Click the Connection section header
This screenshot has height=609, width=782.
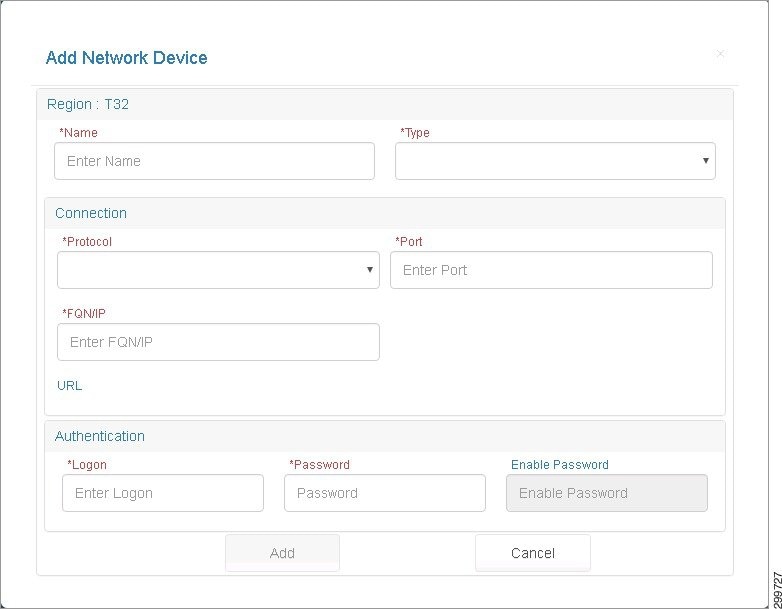pyautogui.click(x=91, y=213)
